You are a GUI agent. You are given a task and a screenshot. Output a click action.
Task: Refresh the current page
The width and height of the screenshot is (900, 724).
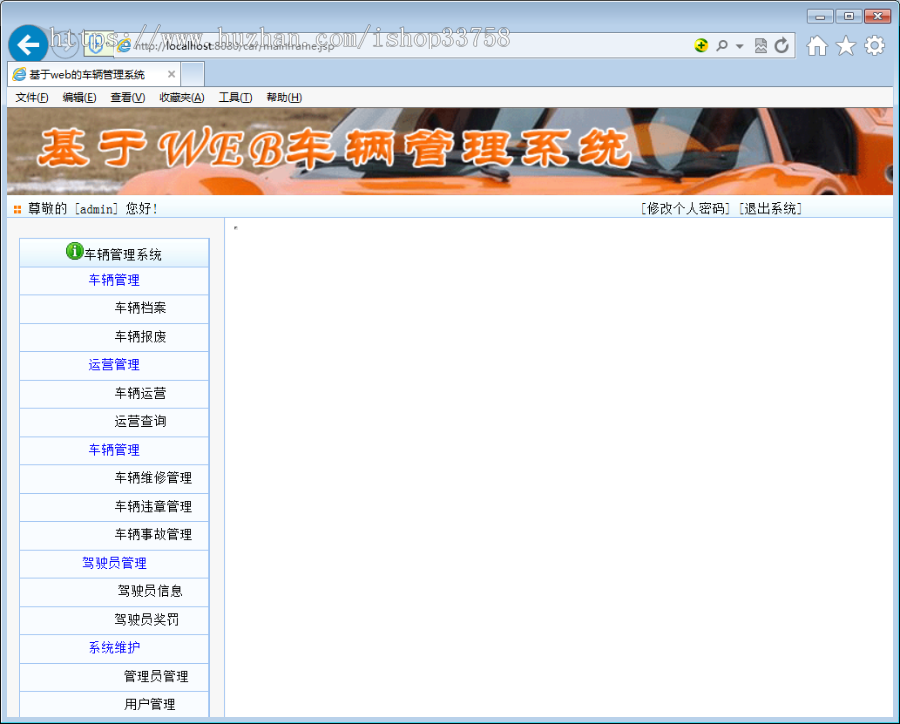pyautogui.click(x=782, y=45)
